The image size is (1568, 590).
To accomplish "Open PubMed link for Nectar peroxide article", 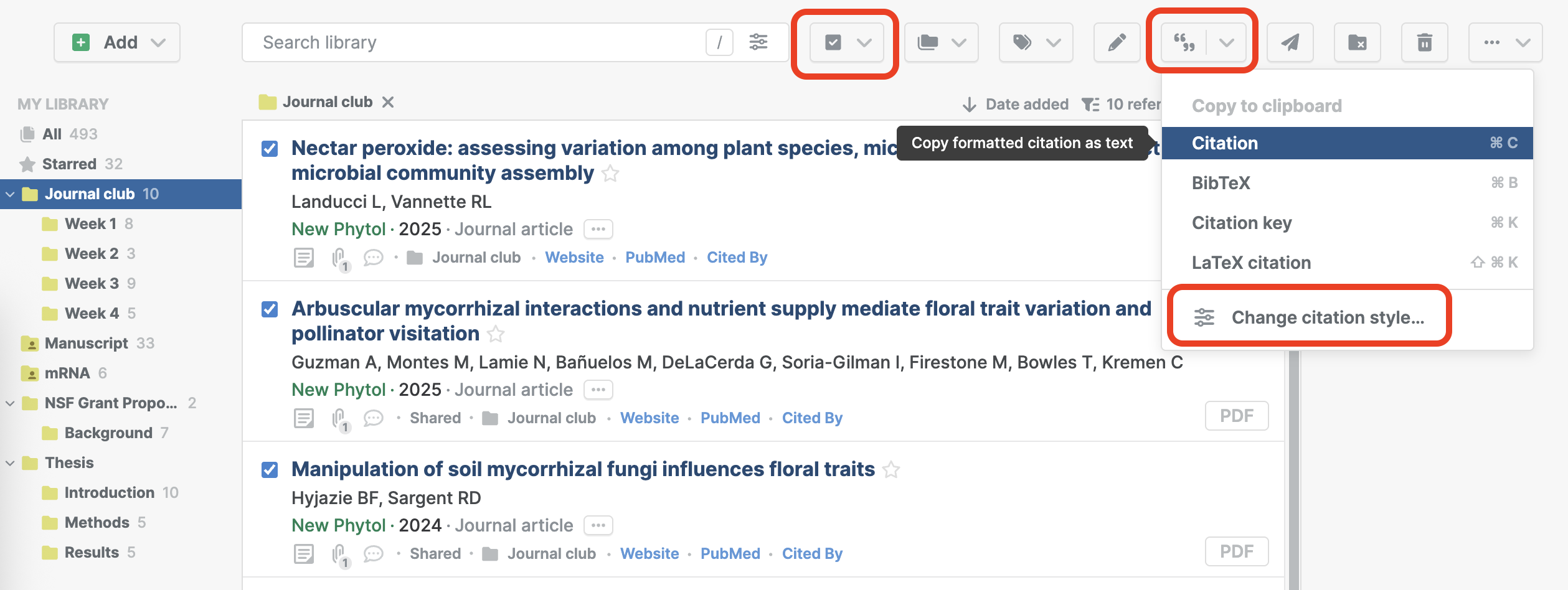I will coord(654,258).
